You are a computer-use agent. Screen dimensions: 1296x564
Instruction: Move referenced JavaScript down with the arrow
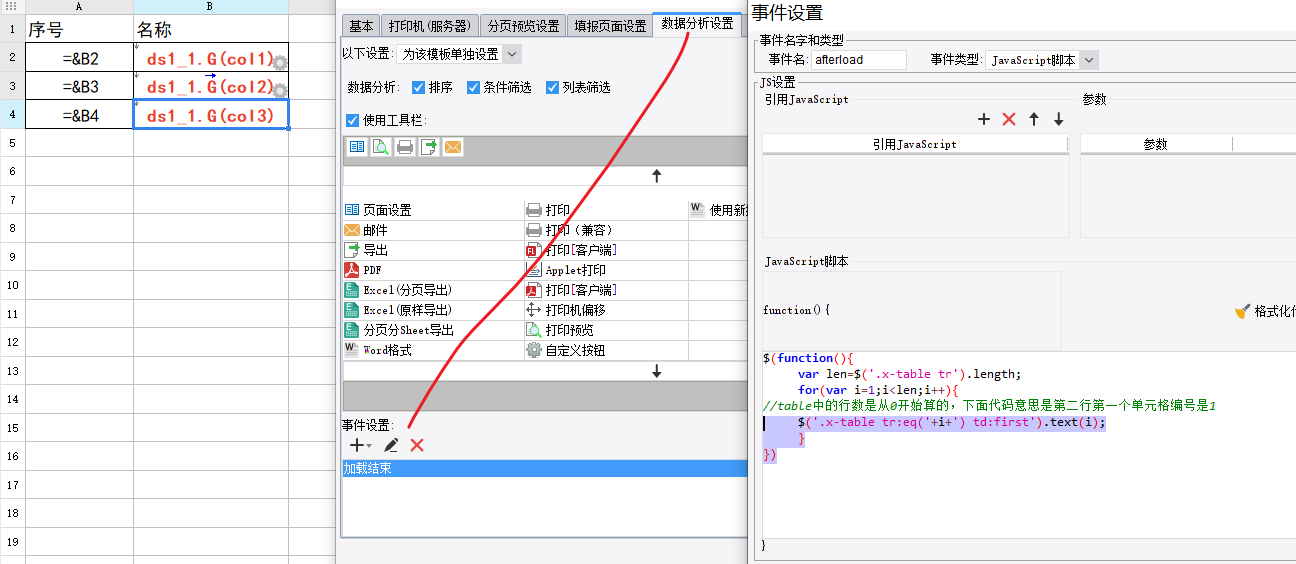pyautogui.click(x=1059, y=119)
